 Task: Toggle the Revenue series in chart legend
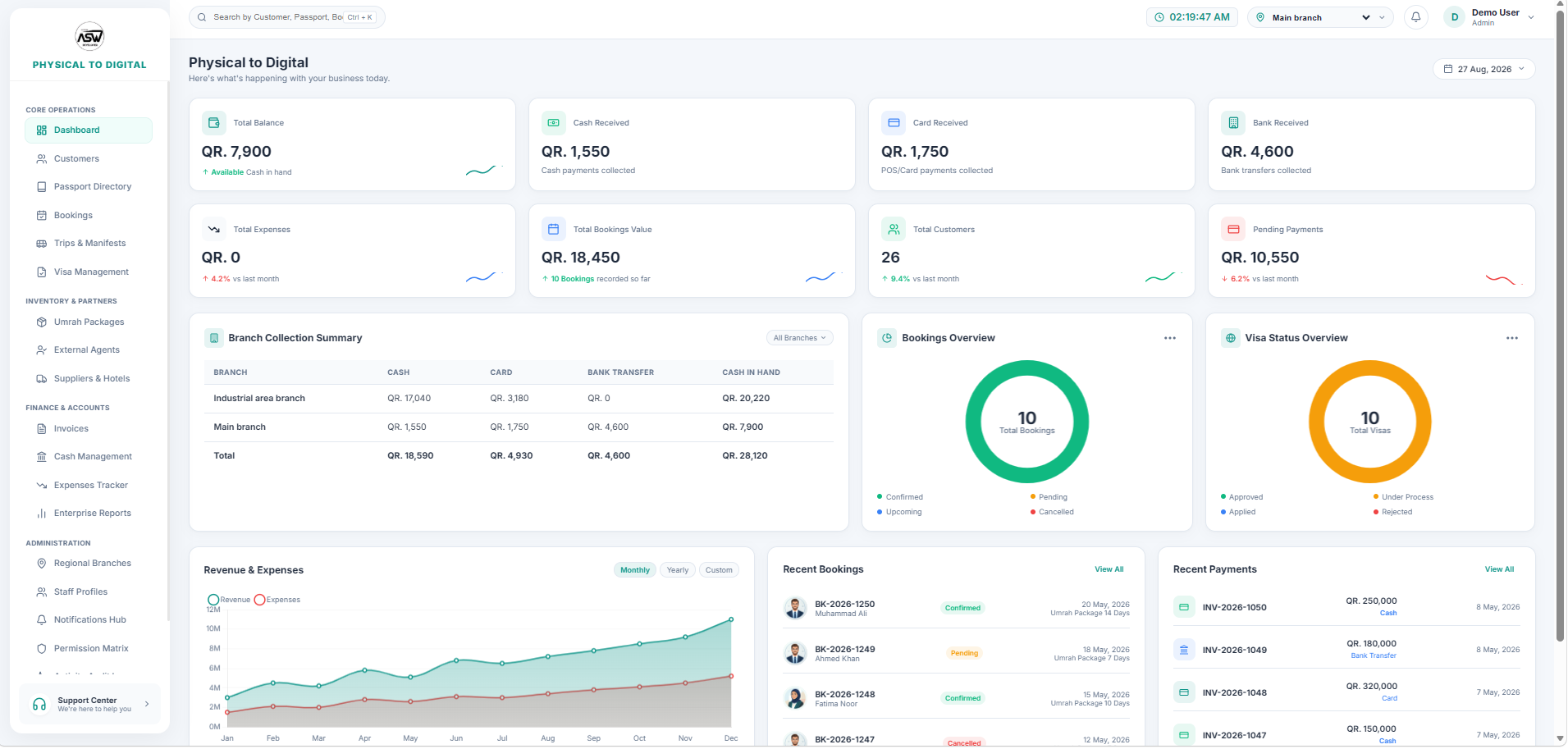tap(229, 600)
